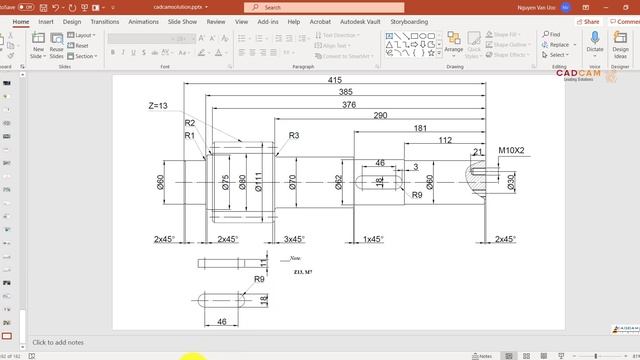Expand the Layout dropdown
Image resolution: width=640 pixels, height=360 pixels.
coord(81,35)
